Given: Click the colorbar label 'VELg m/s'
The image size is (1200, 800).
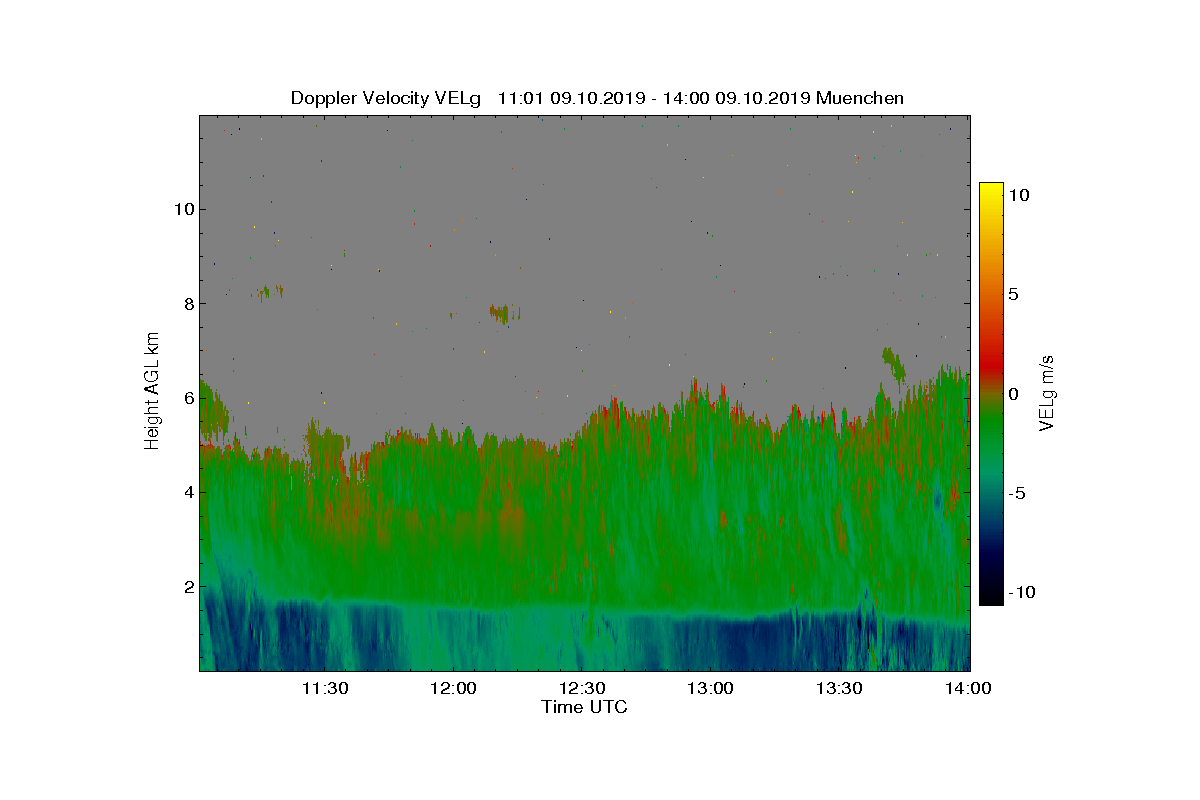Looking at the screenshot, I should [1046, 391].
